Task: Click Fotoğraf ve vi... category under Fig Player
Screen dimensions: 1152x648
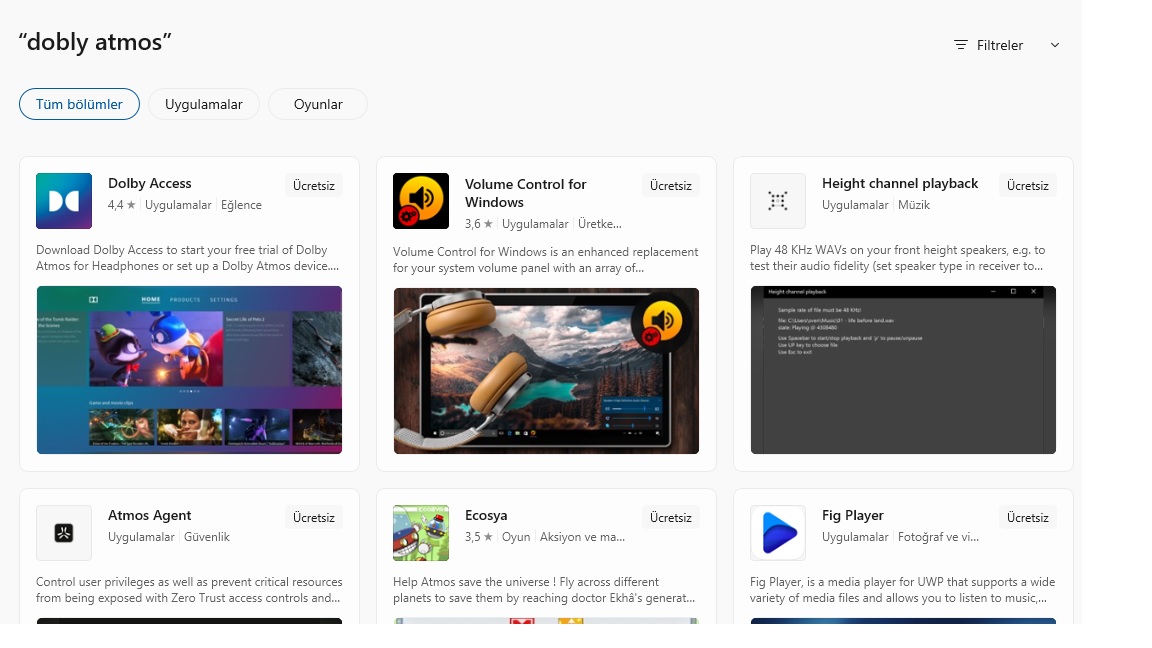Action: pyautogui.click(x=938, y=537)
